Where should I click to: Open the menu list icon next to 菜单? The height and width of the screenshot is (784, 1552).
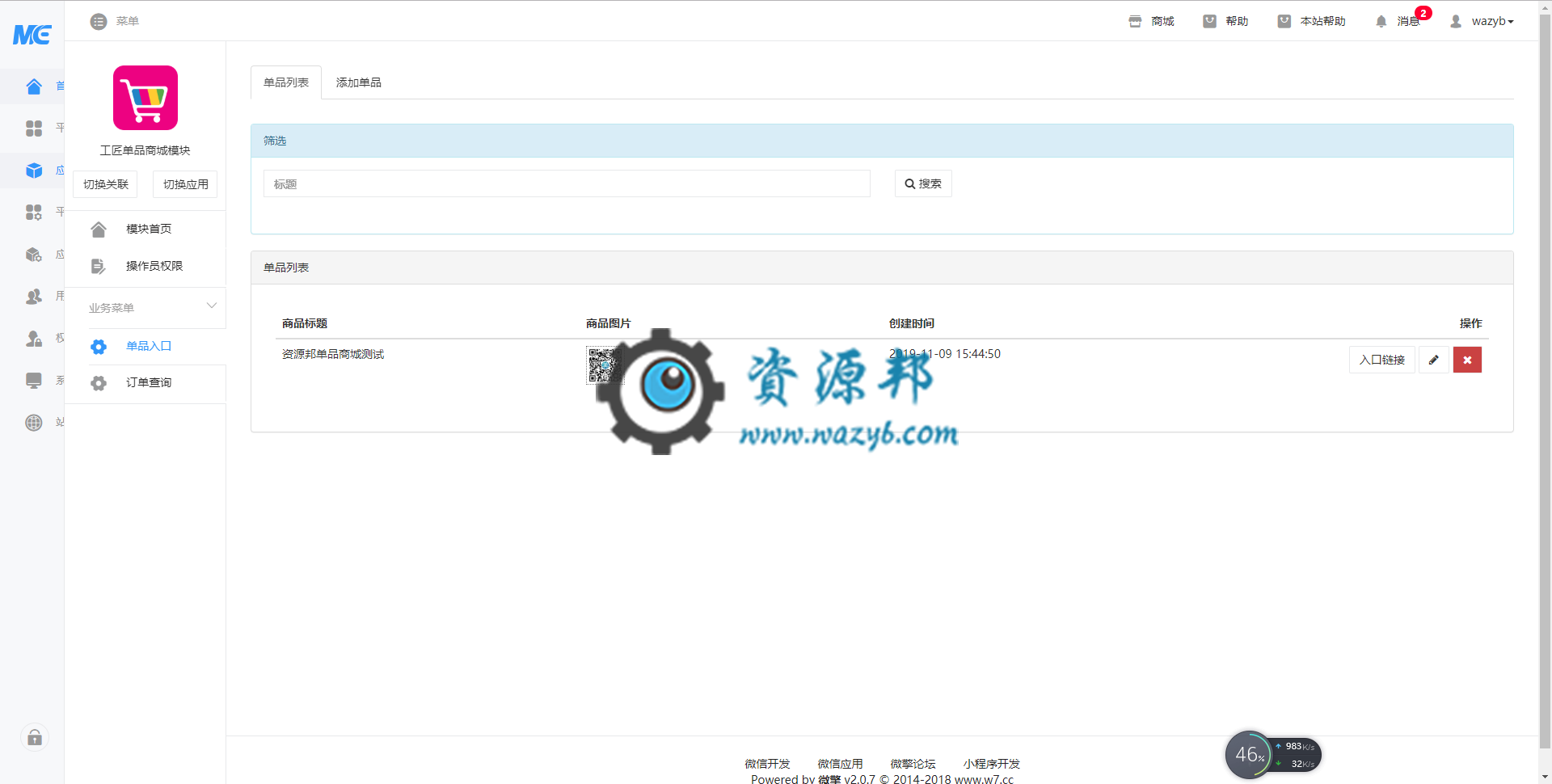pyautogui.click(x=99, y=21)
